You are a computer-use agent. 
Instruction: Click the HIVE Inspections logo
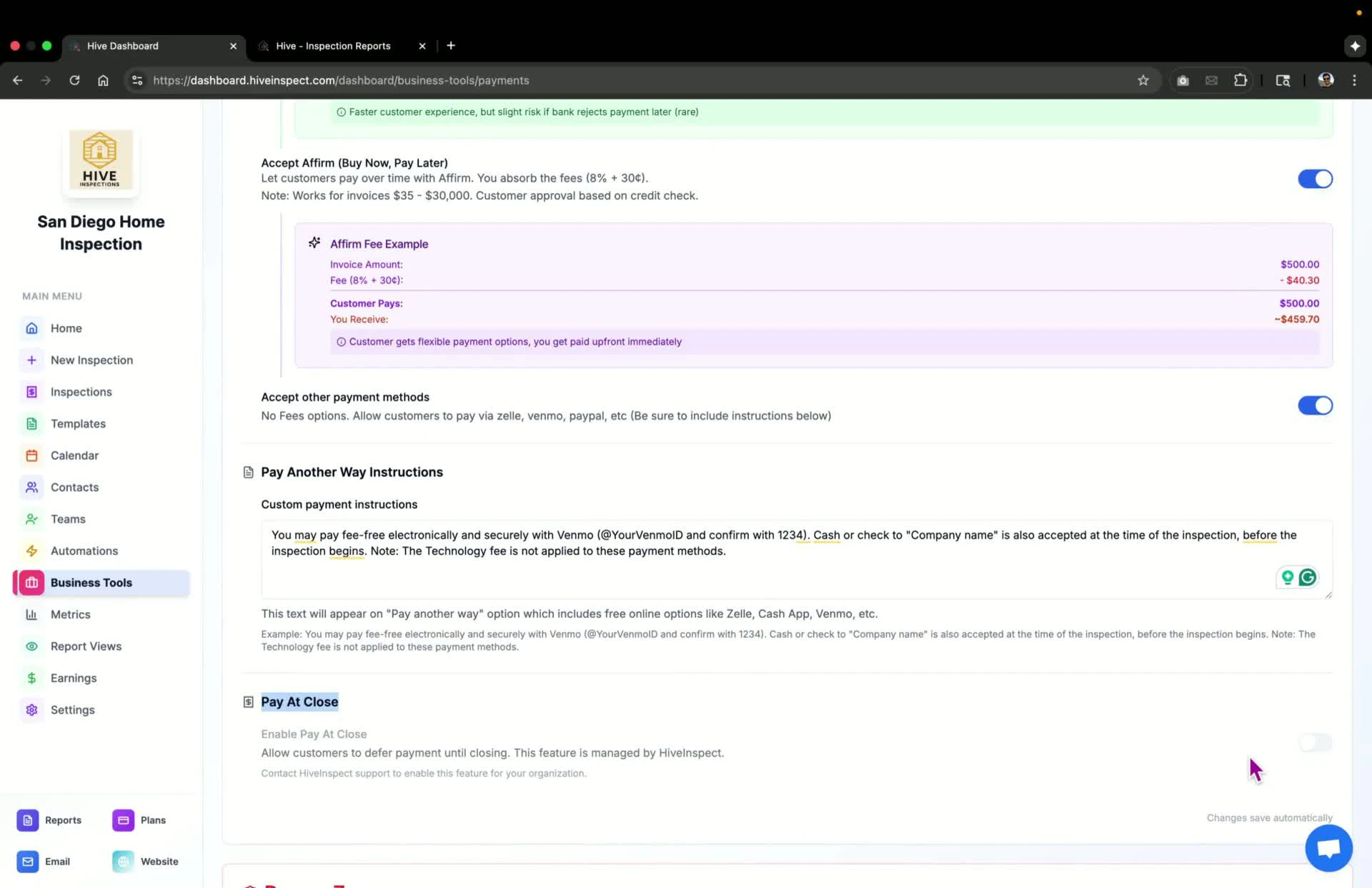pyautogui.click(x=100, y=159)
